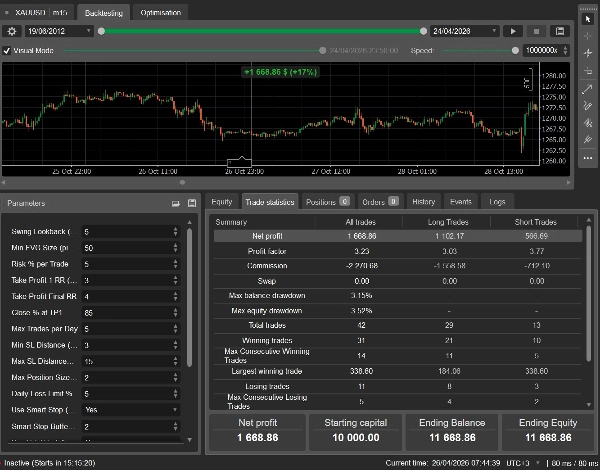Switch to the Optimisation tab
Viewport: 600px width, 470px height.
160,13
